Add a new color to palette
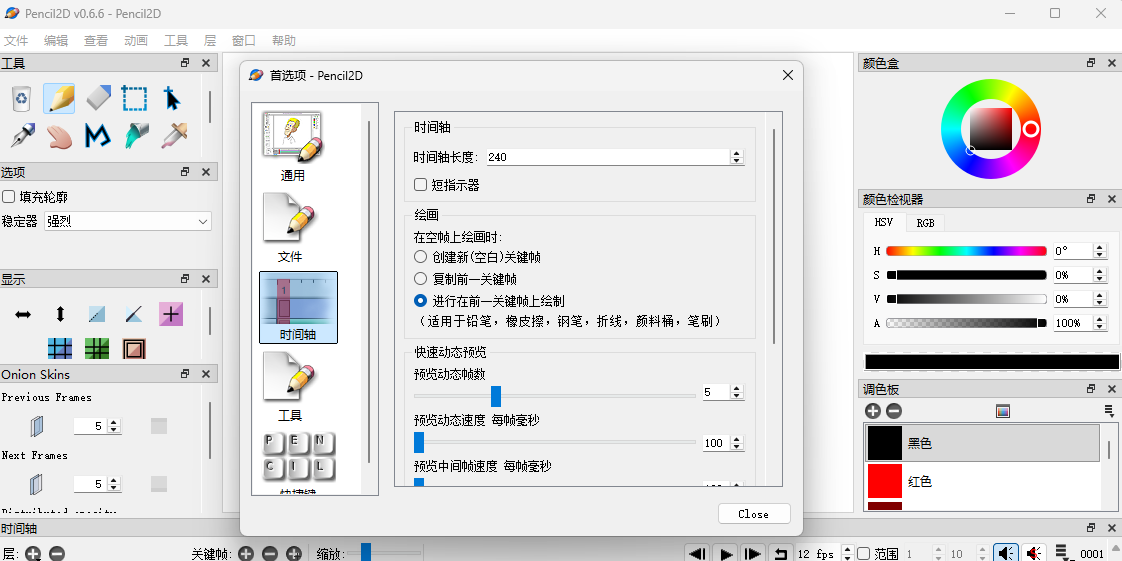The height and width of the screenshot is (561, 1122). click(x=872, y=411)
